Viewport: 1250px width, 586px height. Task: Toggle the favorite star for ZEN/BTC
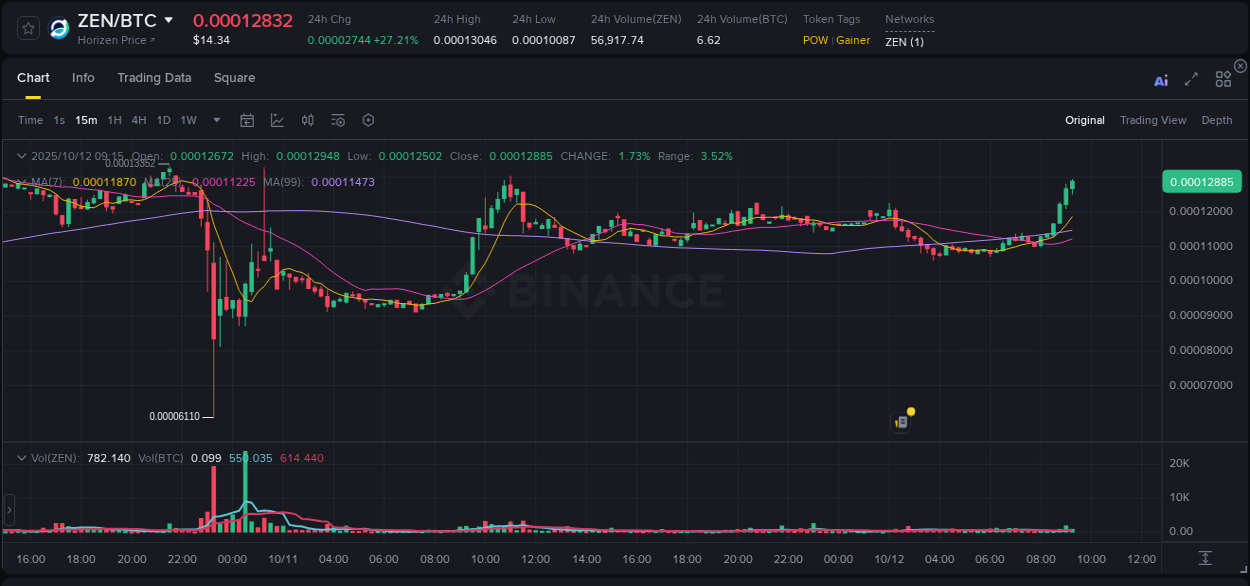tap(28, 27)
